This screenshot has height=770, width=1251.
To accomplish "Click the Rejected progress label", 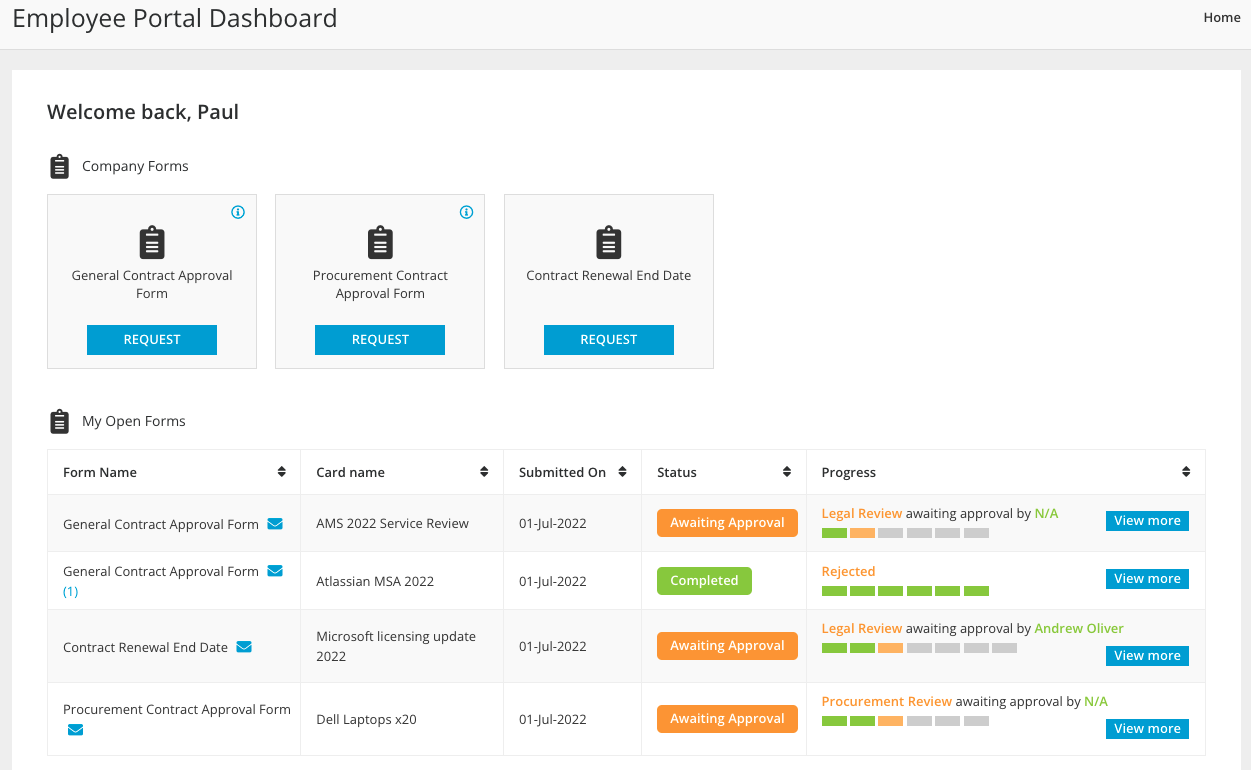I will 848,572.
